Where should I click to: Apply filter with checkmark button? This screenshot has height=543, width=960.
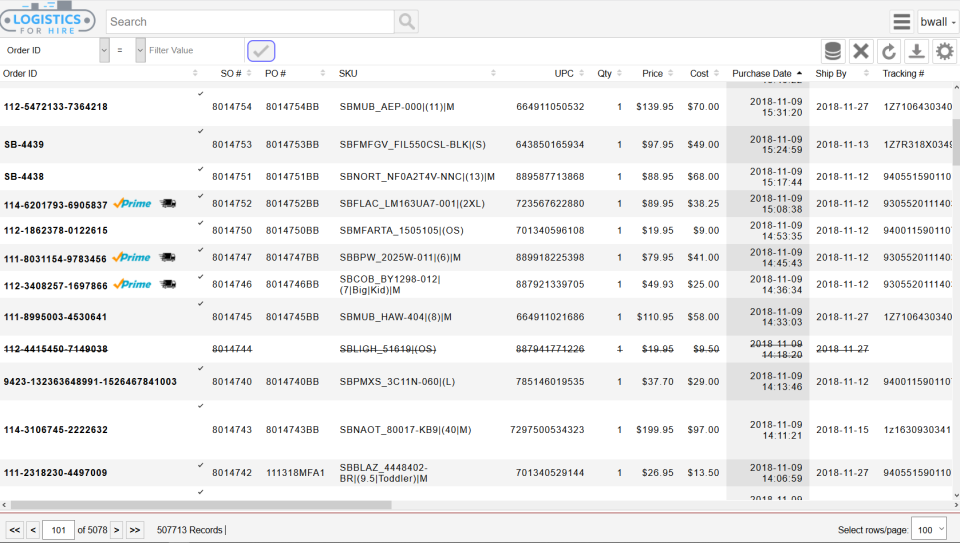(x=261, y=51)
